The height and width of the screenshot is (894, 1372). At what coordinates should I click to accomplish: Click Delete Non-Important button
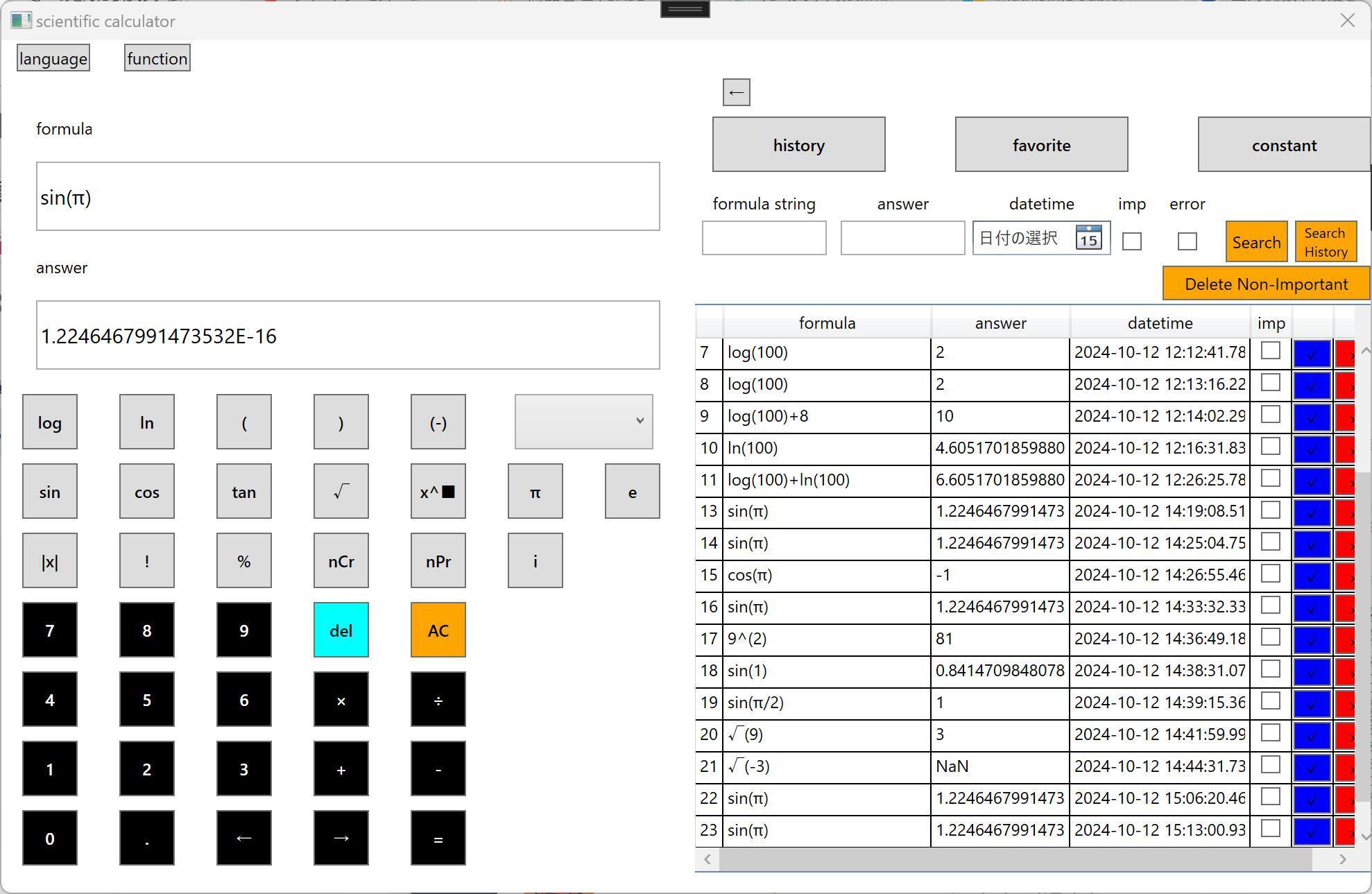[1266, 284]
